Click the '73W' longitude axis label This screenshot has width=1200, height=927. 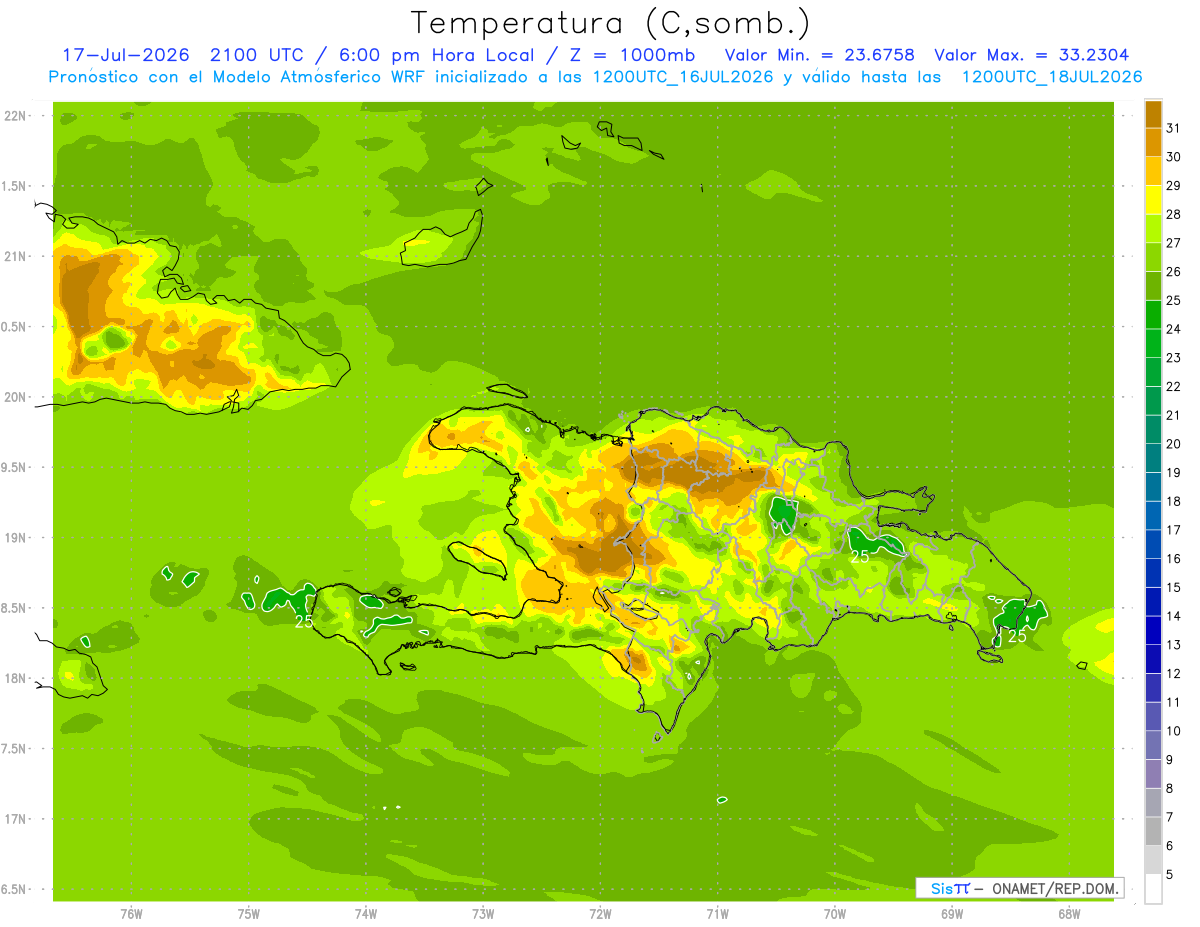tap(483, 914)
